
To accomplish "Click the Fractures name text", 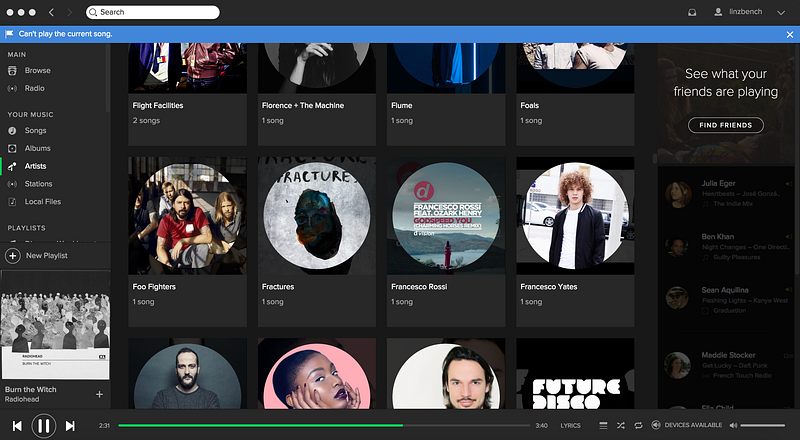I will (278, 287).
